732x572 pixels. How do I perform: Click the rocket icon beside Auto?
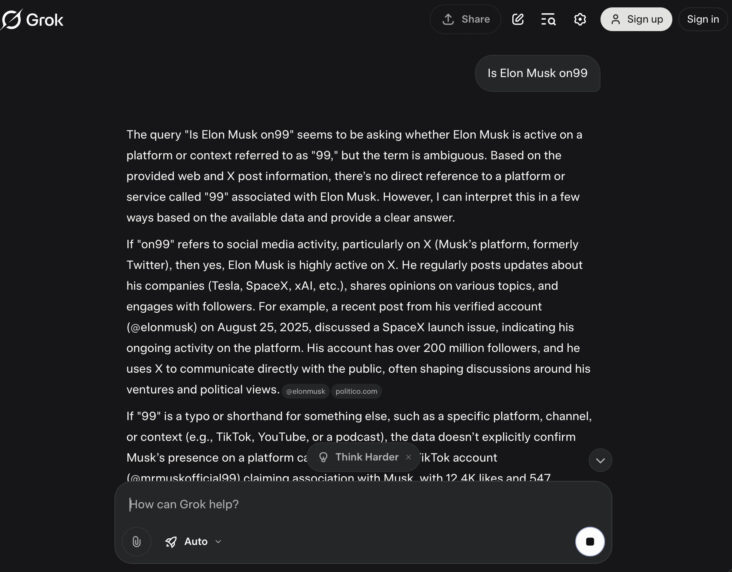coord(171,541)
